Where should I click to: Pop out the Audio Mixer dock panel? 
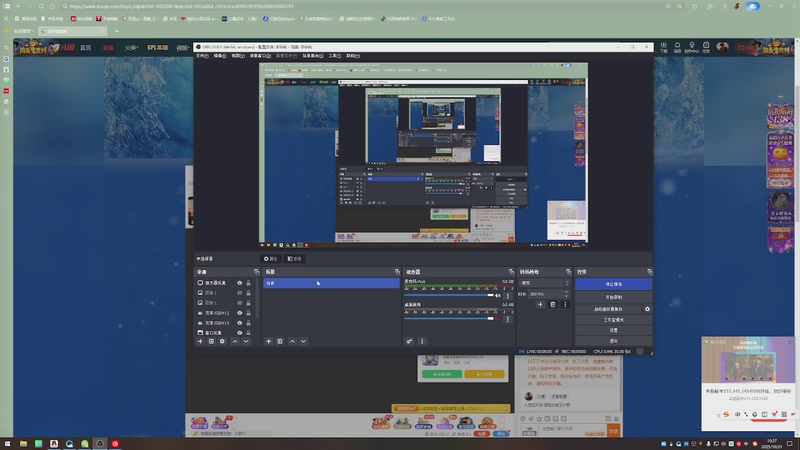click(511, 272)
